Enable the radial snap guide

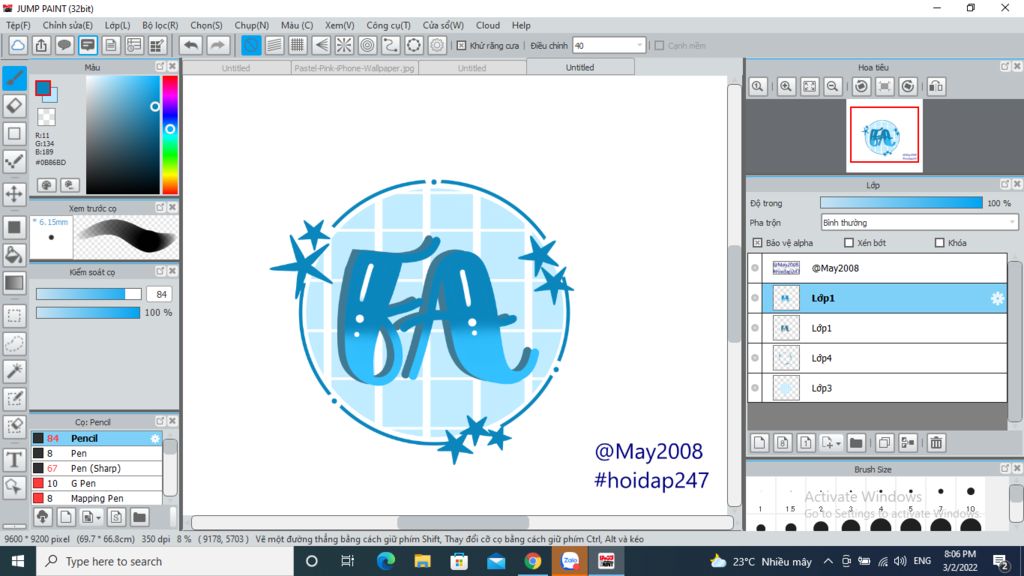point(344,46)
